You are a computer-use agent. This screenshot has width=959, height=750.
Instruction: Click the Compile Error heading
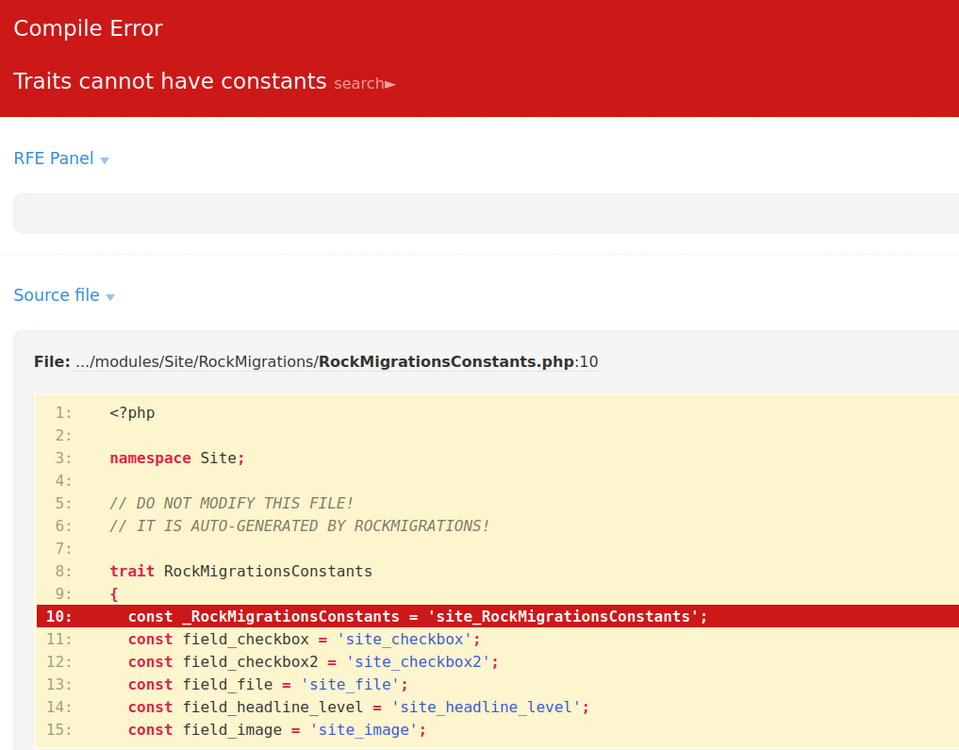[x=88, y=29]
